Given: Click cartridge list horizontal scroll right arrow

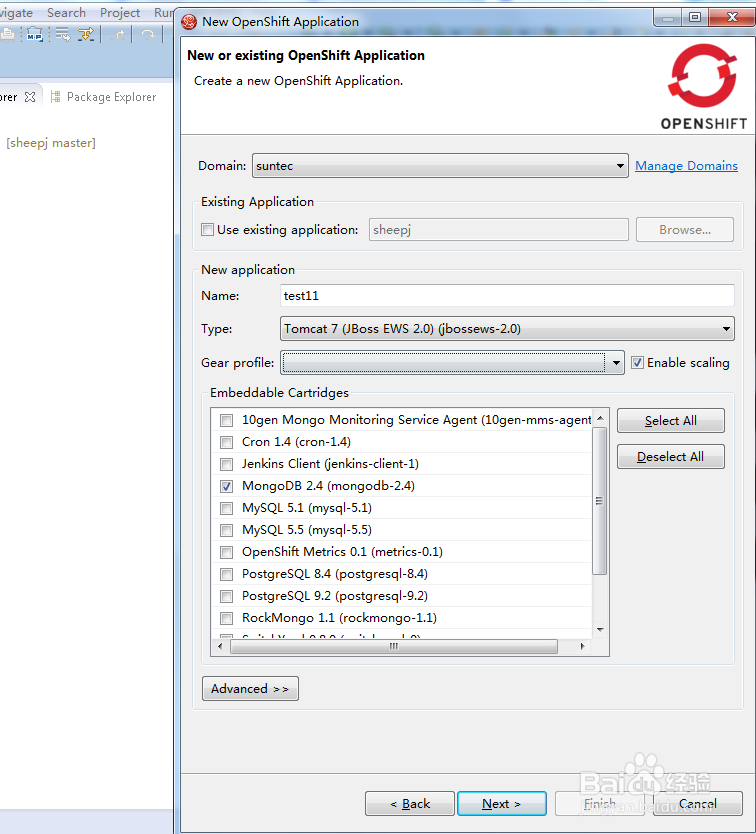Looking at the screenshot, I should (583, 646).
